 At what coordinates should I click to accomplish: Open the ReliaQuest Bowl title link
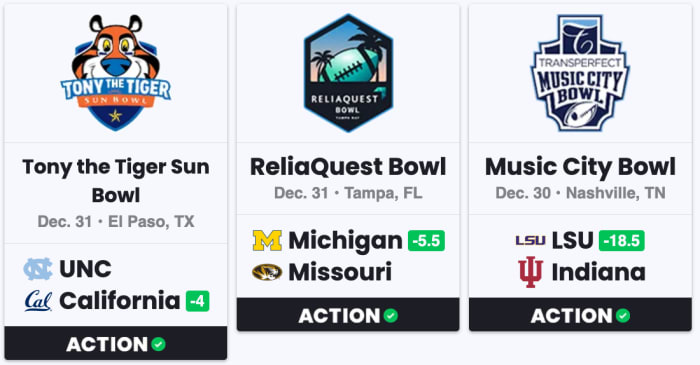tap(348, 167)
